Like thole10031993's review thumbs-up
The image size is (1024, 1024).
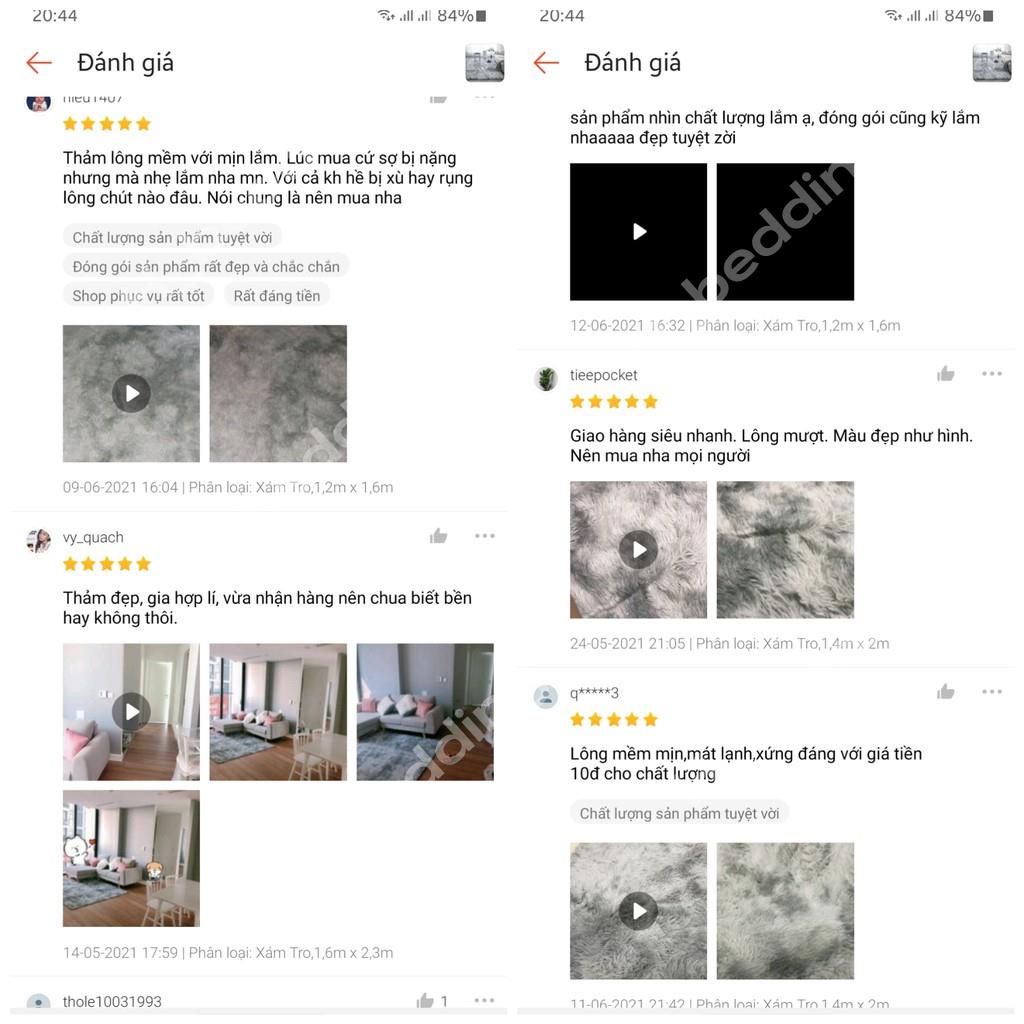coord(425,1000)
